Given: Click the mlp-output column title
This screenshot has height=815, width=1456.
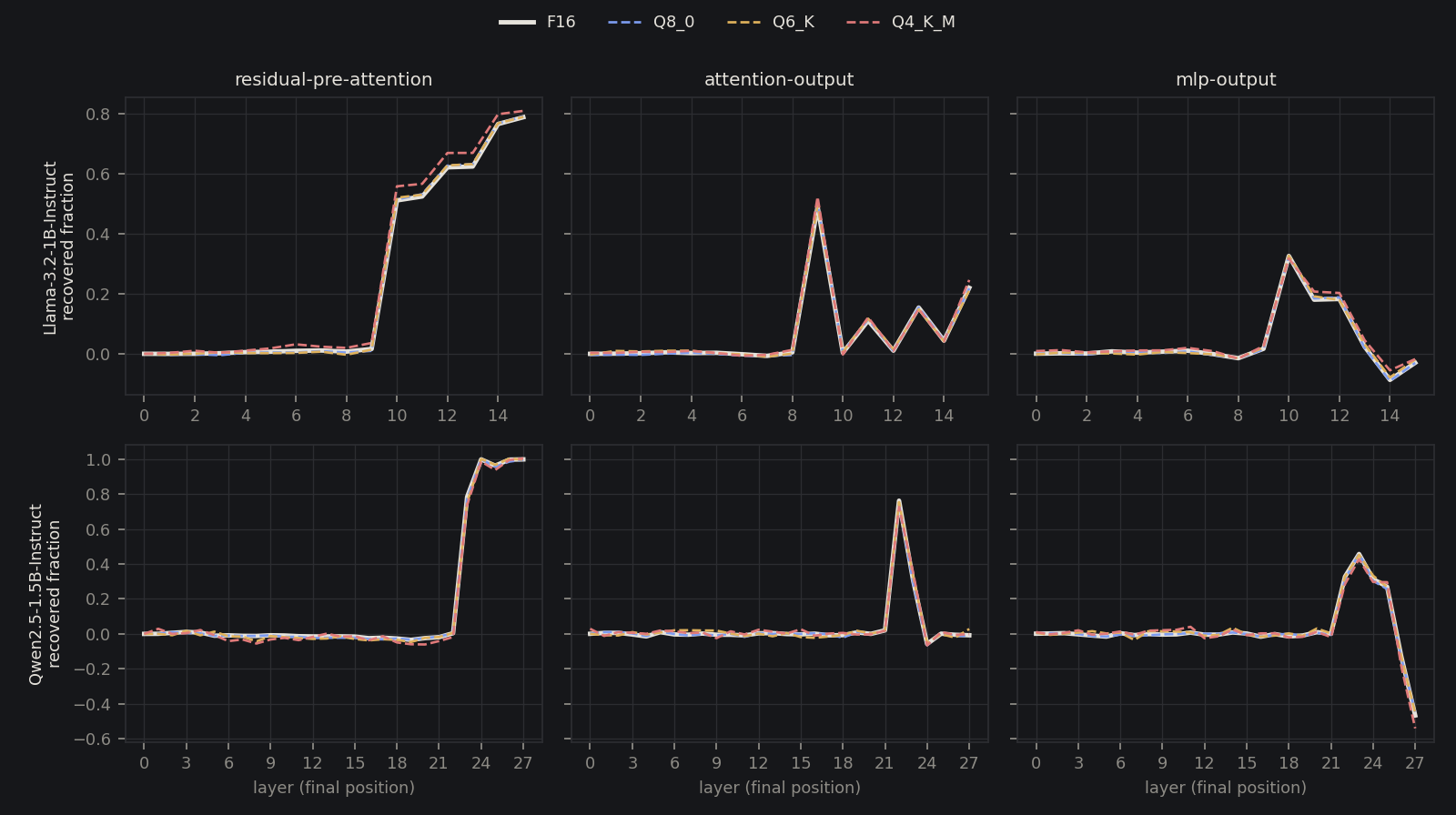Looking at the screenshot, I should click(1226, 79).
